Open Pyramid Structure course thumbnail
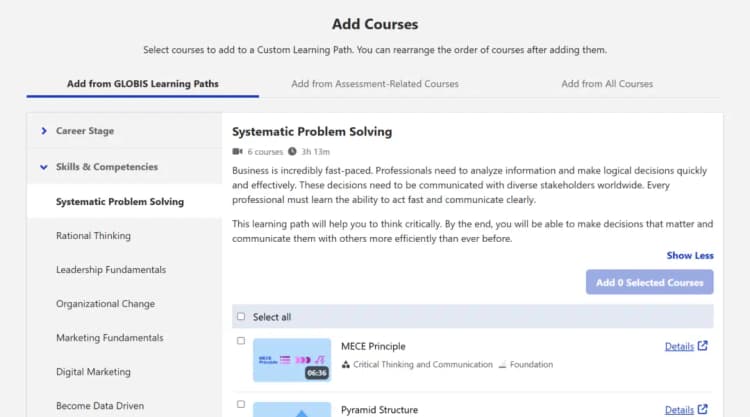This screenshot has width=750, height=417. click(292, 409)
